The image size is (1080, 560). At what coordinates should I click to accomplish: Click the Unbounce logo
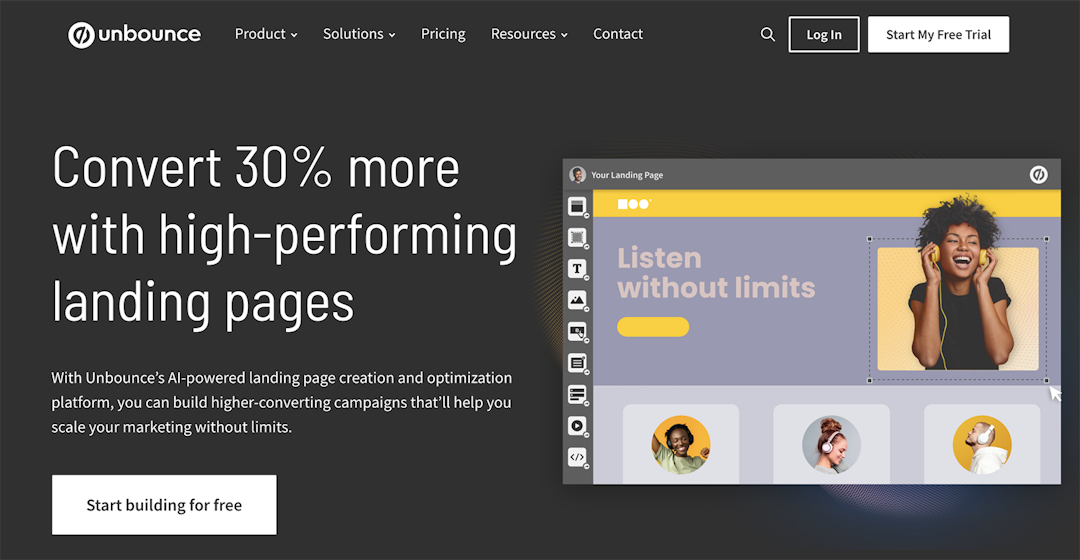[134, 34]
